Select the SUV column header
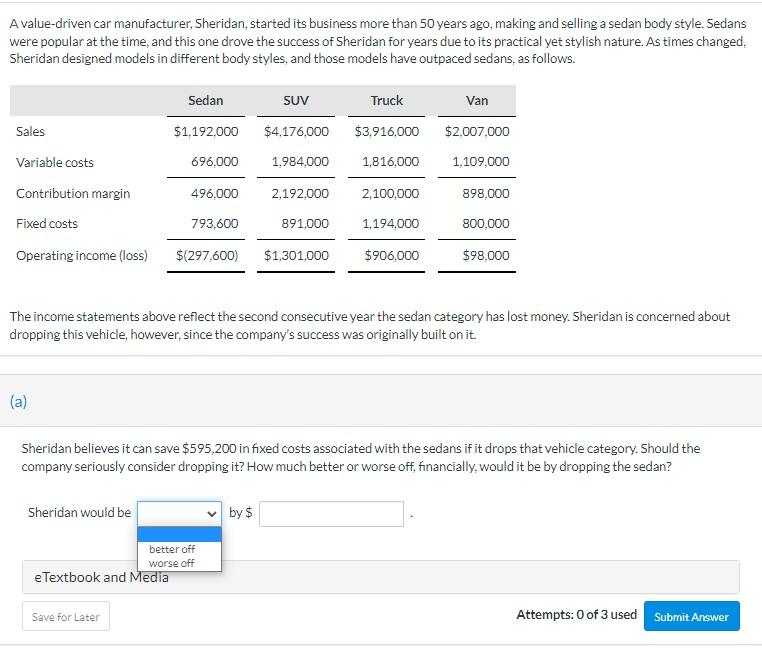Image resolution: width=762 pixels, height=652 pixels. point(296,101)
